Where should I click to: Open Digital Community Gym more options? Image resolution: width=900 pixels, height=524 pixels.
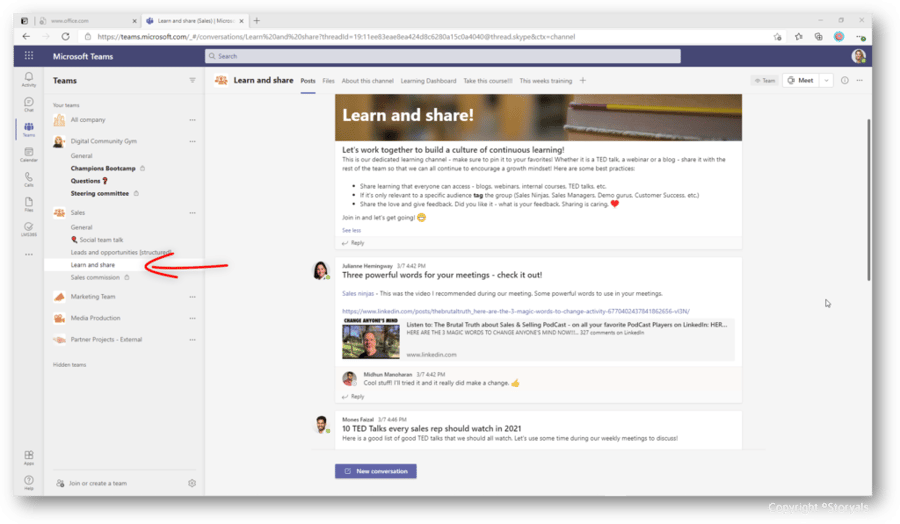point(192,141)
